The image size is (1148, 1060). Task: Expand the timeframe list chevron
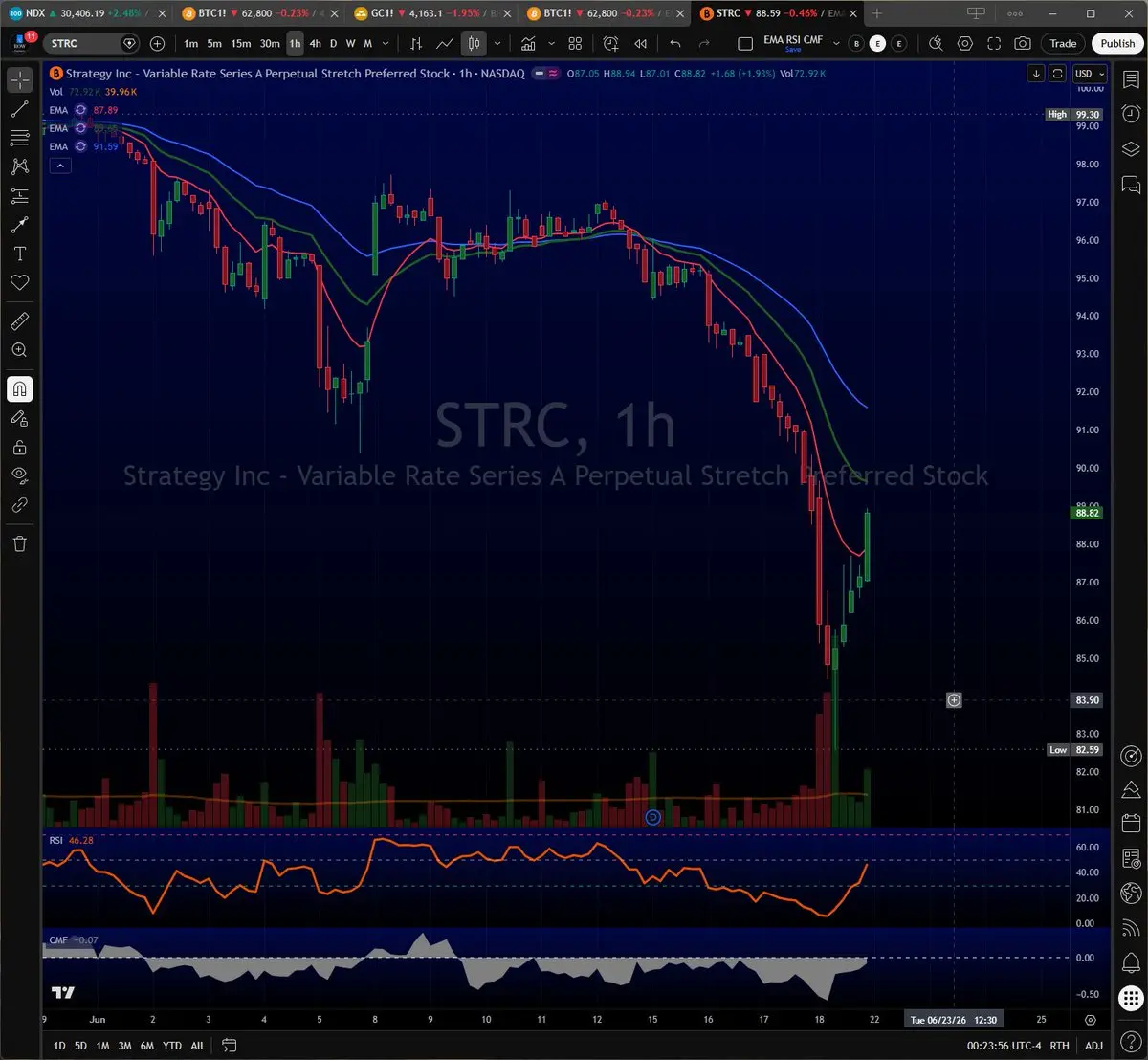tap(386, 44)
